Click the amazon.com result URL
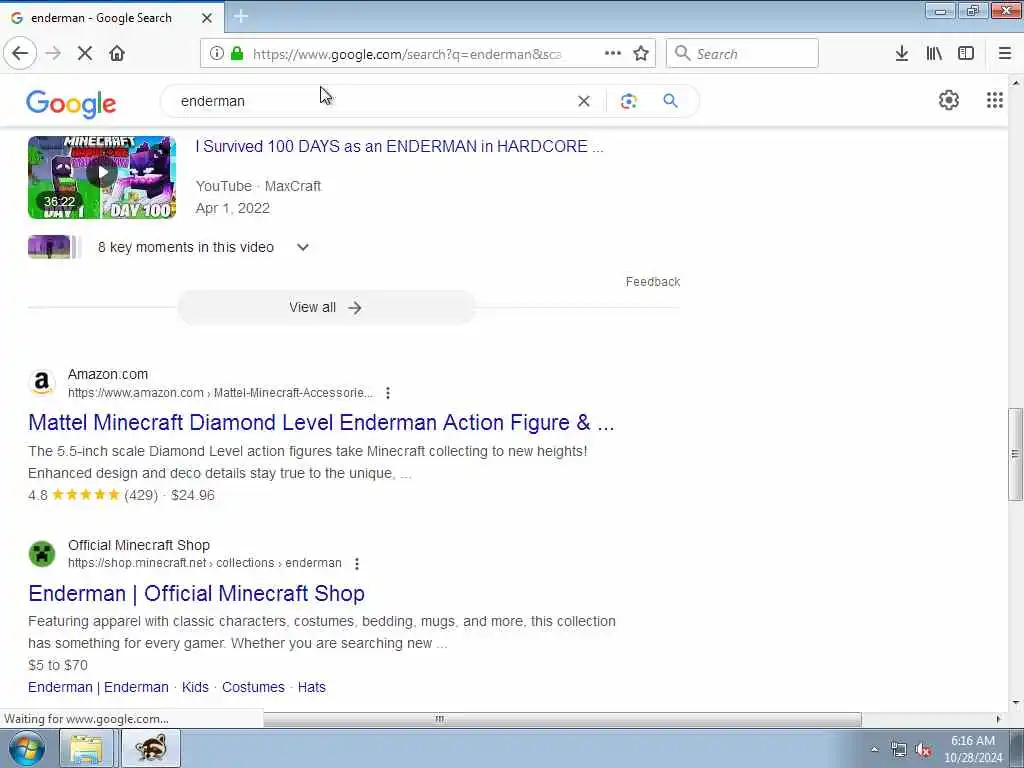Viewport: 1024px width, 768px height. pos(220,393)
